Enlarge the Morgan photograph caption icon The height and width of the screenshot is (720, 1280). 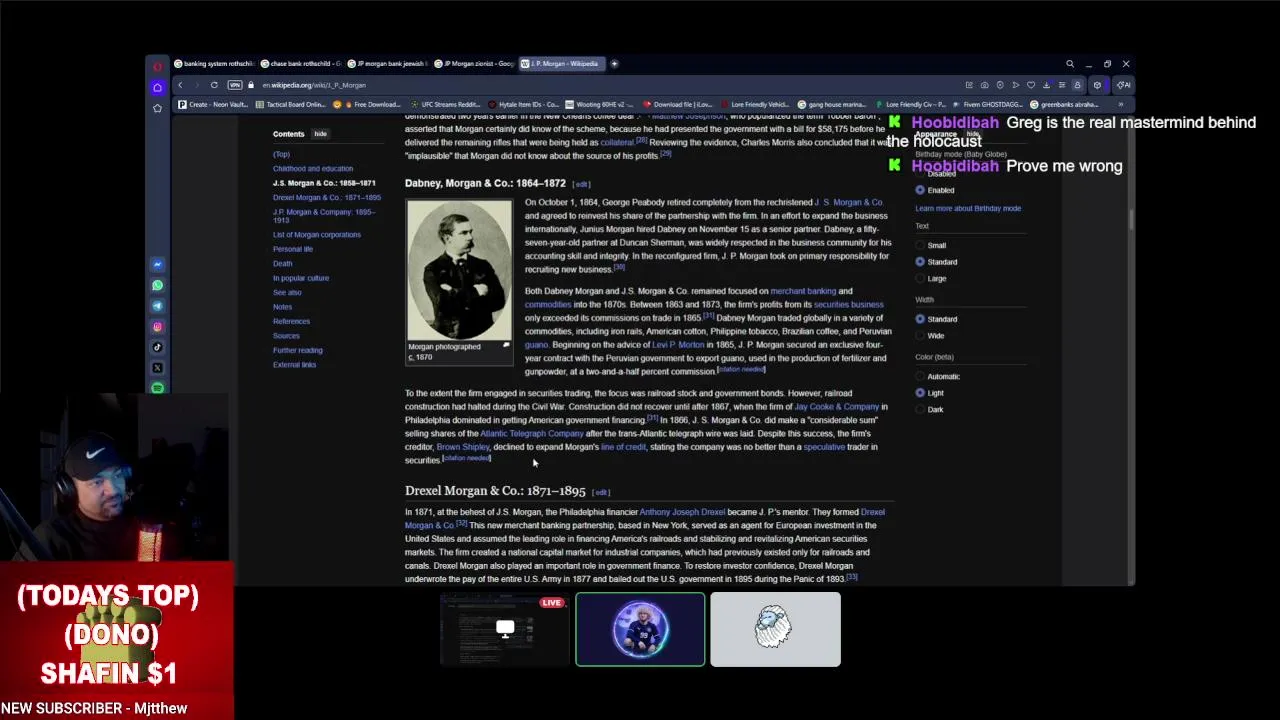click(x=506, y=346)
